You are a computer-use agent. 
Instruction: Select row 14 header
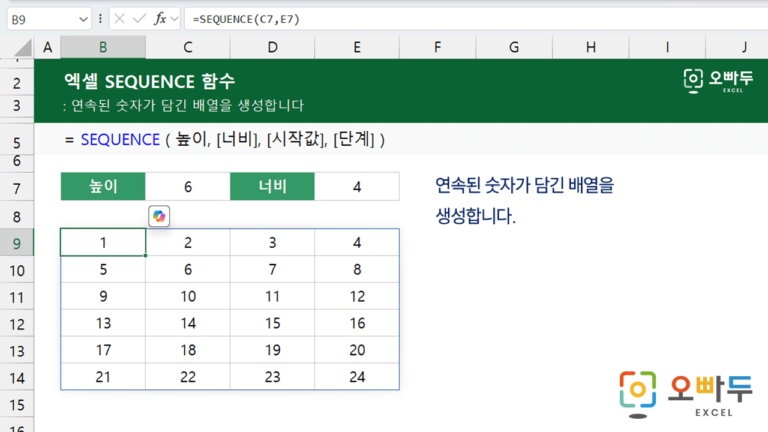[17, 378]
